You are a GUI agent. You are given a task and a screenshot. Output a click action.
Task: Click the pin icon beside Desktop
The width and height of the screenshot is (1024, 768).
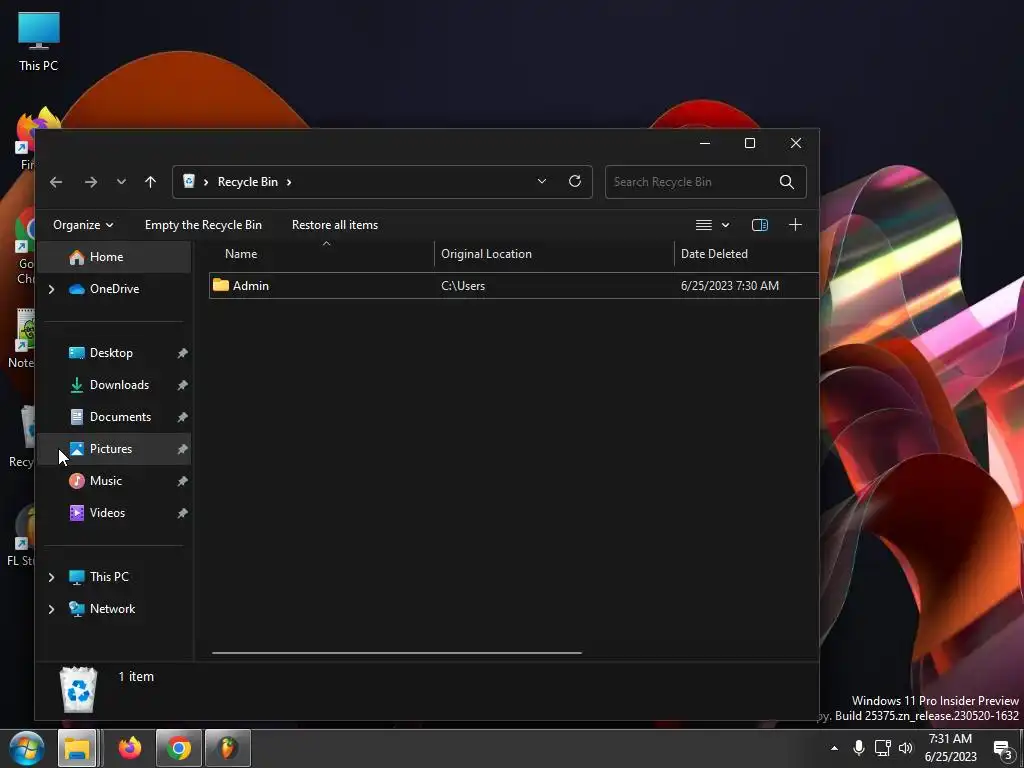click(182, 353)
